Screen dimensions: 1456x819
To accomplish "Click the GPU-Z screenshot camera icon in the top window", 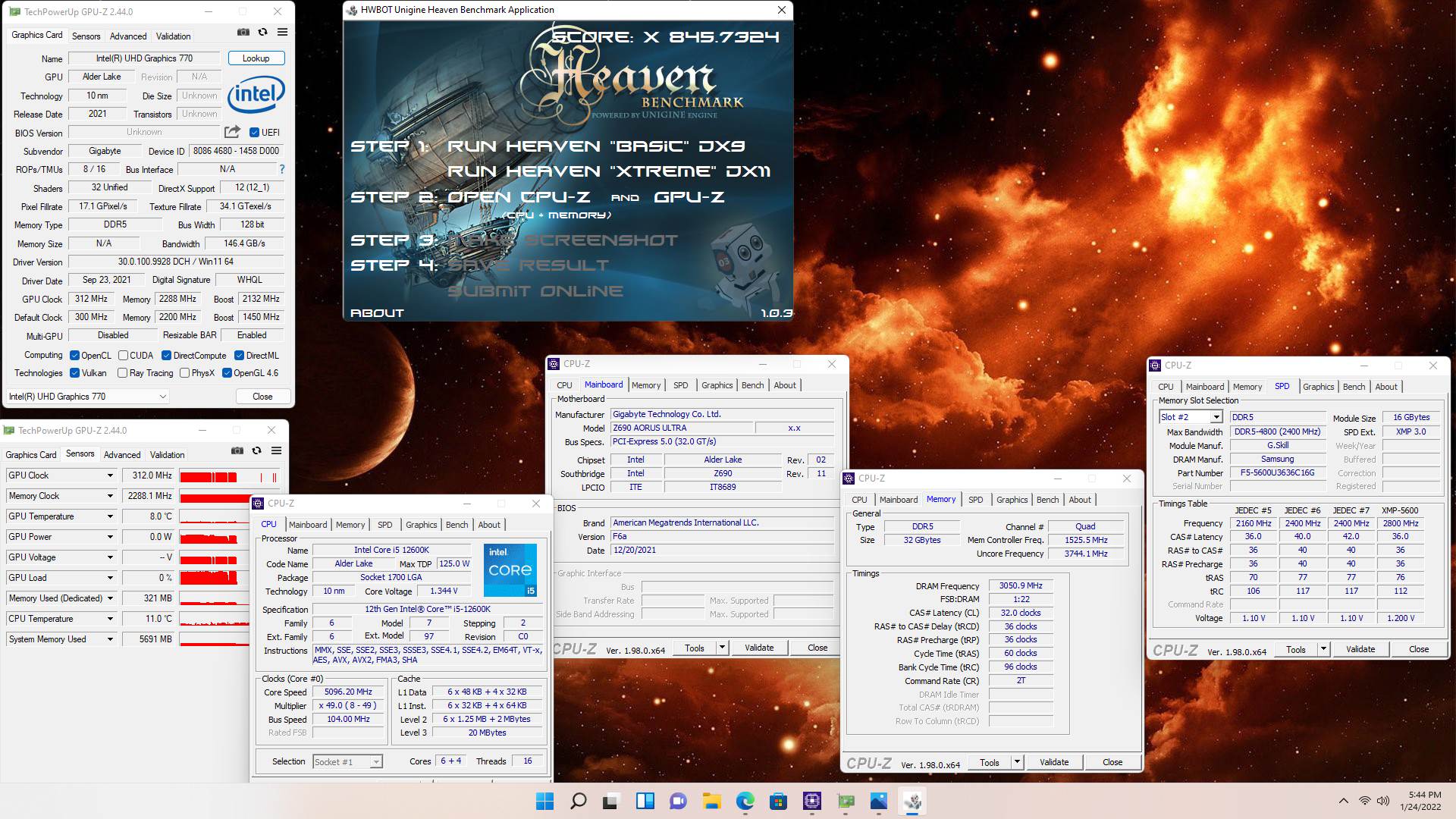I will pyautogui.click(x=243, y=33).
